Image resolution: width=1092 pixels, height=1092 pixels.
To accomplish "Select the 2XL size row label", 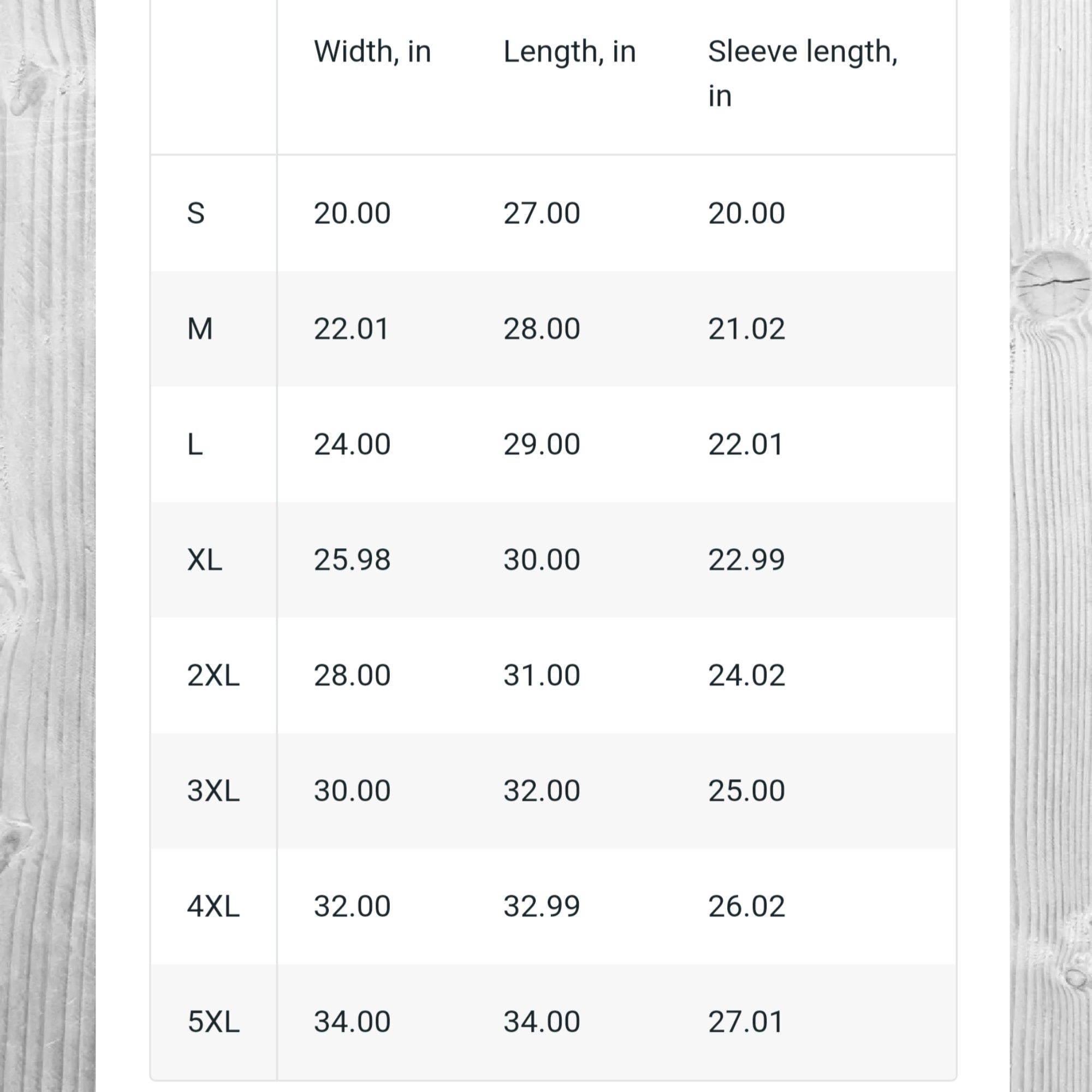I will [x=213, y=675].
